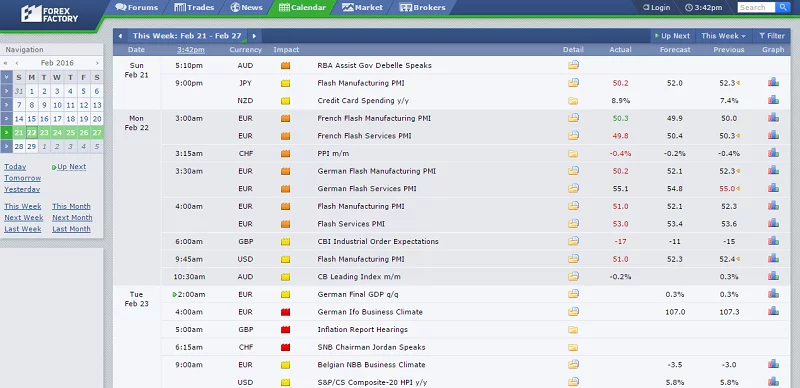Click the search magnifier button
Viewport: 800px width, 388px height.
point(782,7)
